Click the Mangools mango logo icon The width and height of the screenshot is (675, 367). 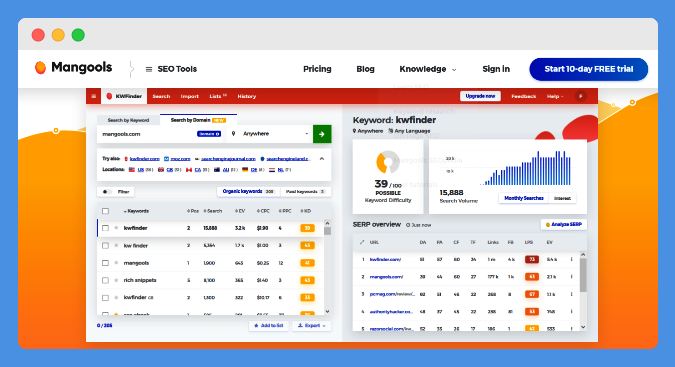click(x=40, y=68)
